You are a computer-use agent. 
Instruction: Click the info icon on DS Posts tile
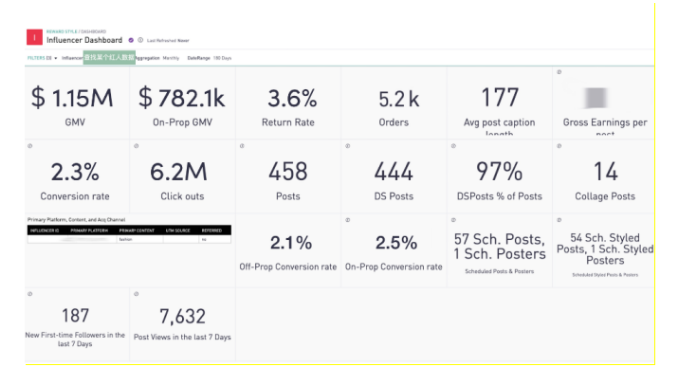point(348,146)
